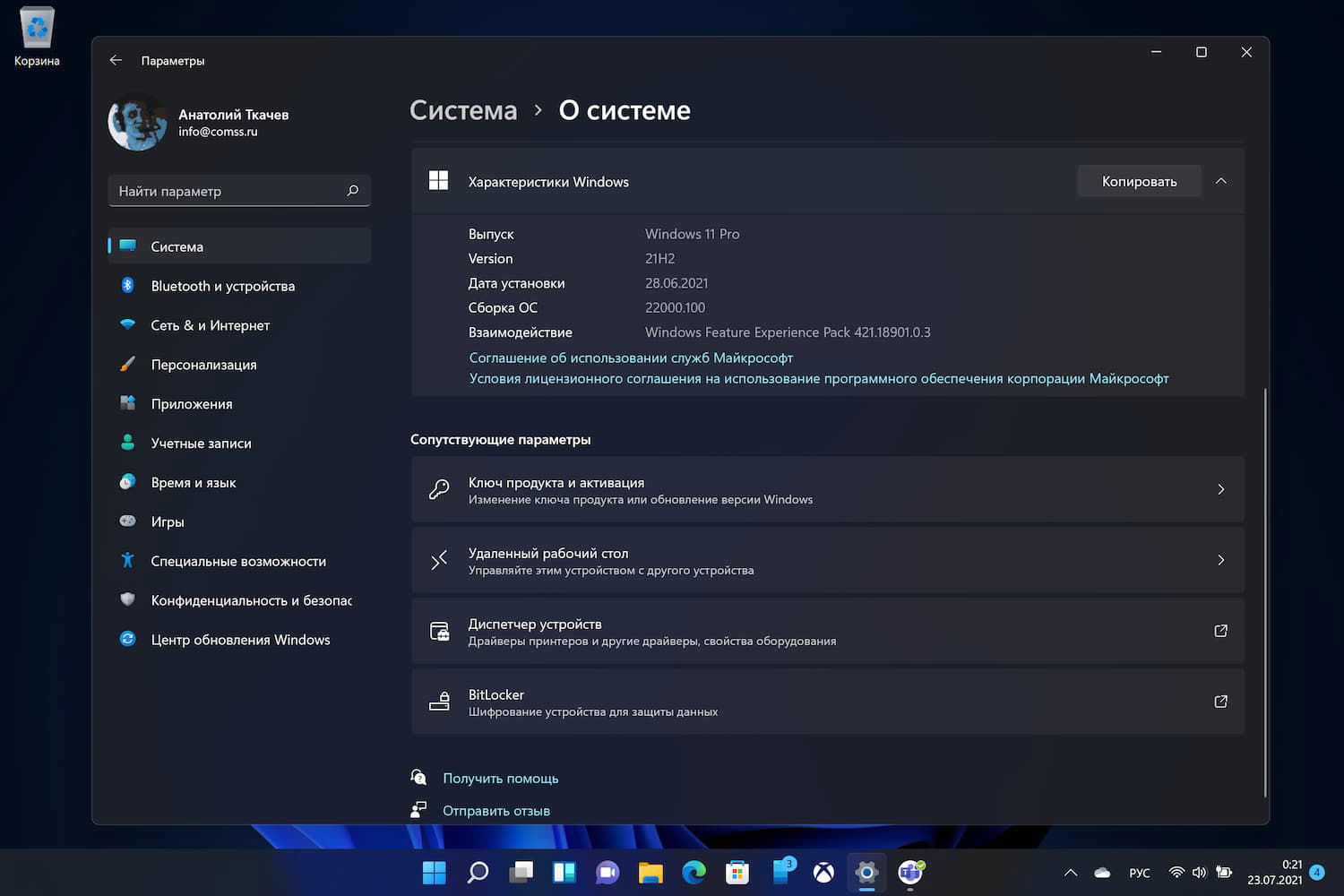Select build number '22000.100'

(x=676, y=307)
